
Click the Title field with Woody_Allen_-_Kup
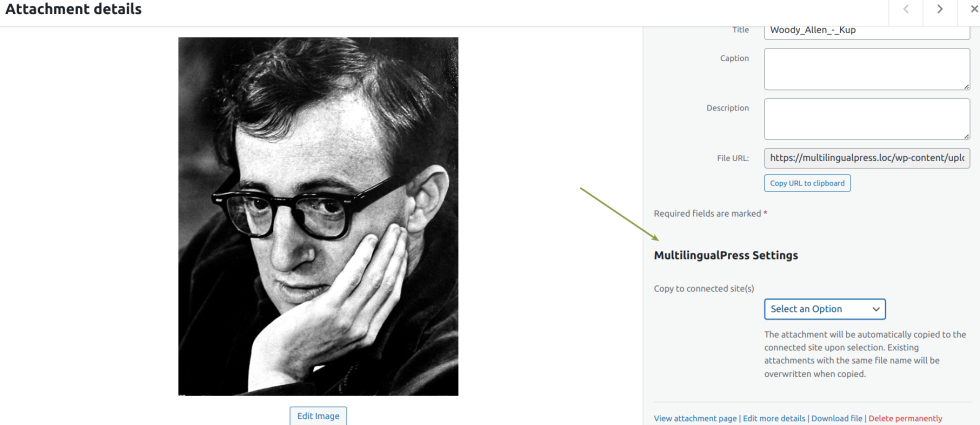(867, 30)
